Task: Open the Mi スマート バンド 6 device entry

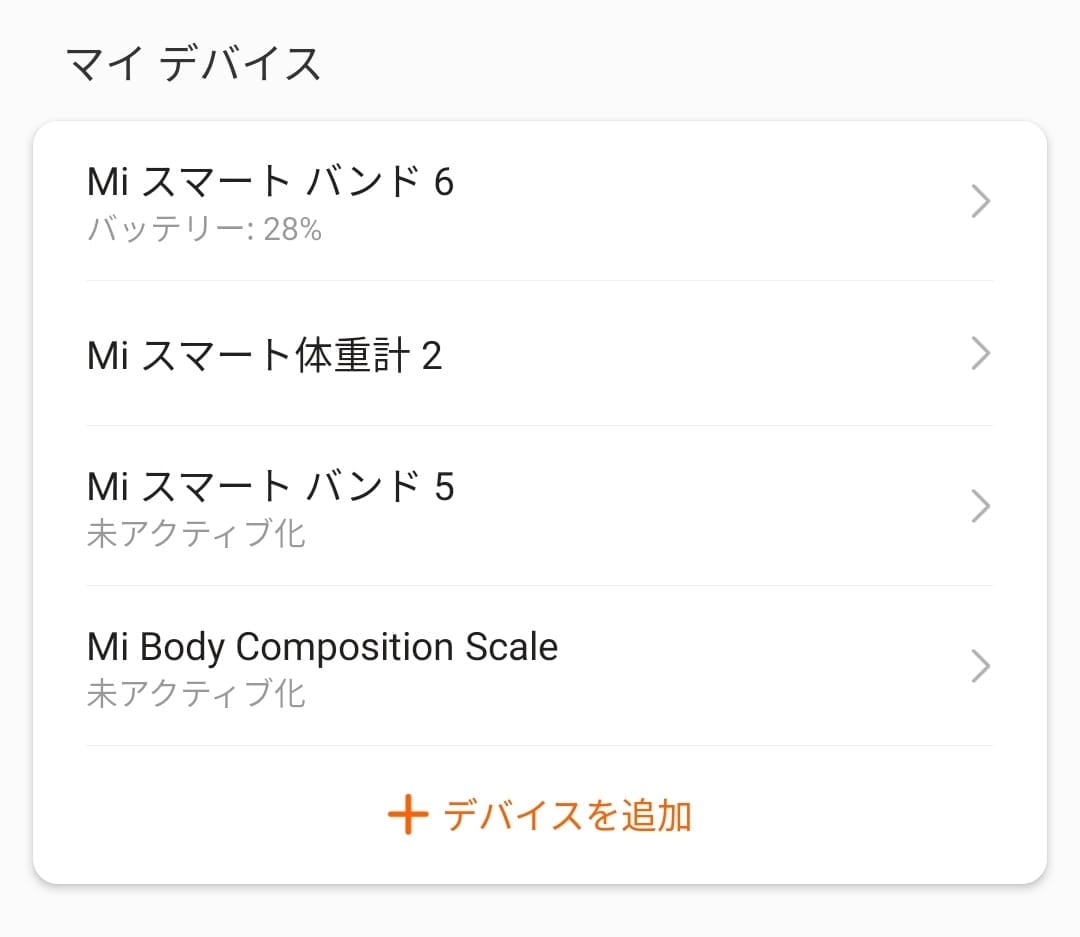Action: click(271, 183)
